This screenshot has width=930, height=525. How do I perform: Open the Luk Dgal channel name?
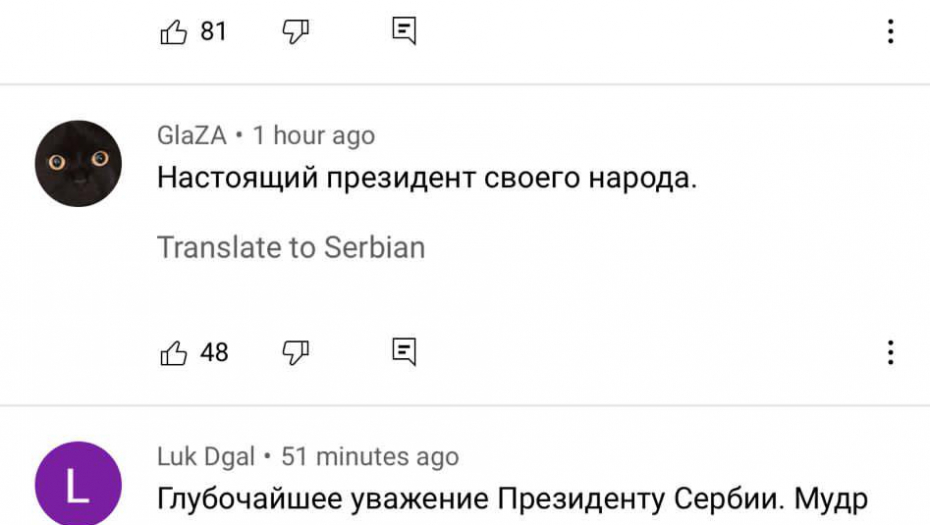[x=206, y=457]
